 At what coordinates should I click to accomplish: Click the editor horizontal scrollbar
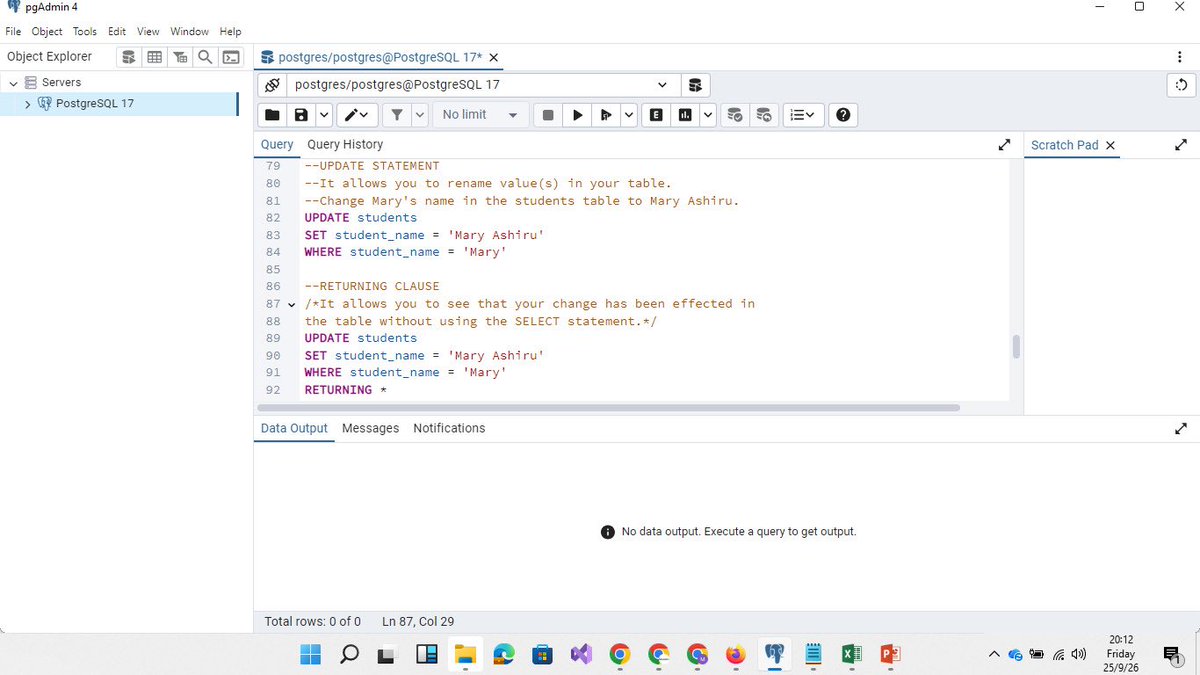tap(608, 408)
